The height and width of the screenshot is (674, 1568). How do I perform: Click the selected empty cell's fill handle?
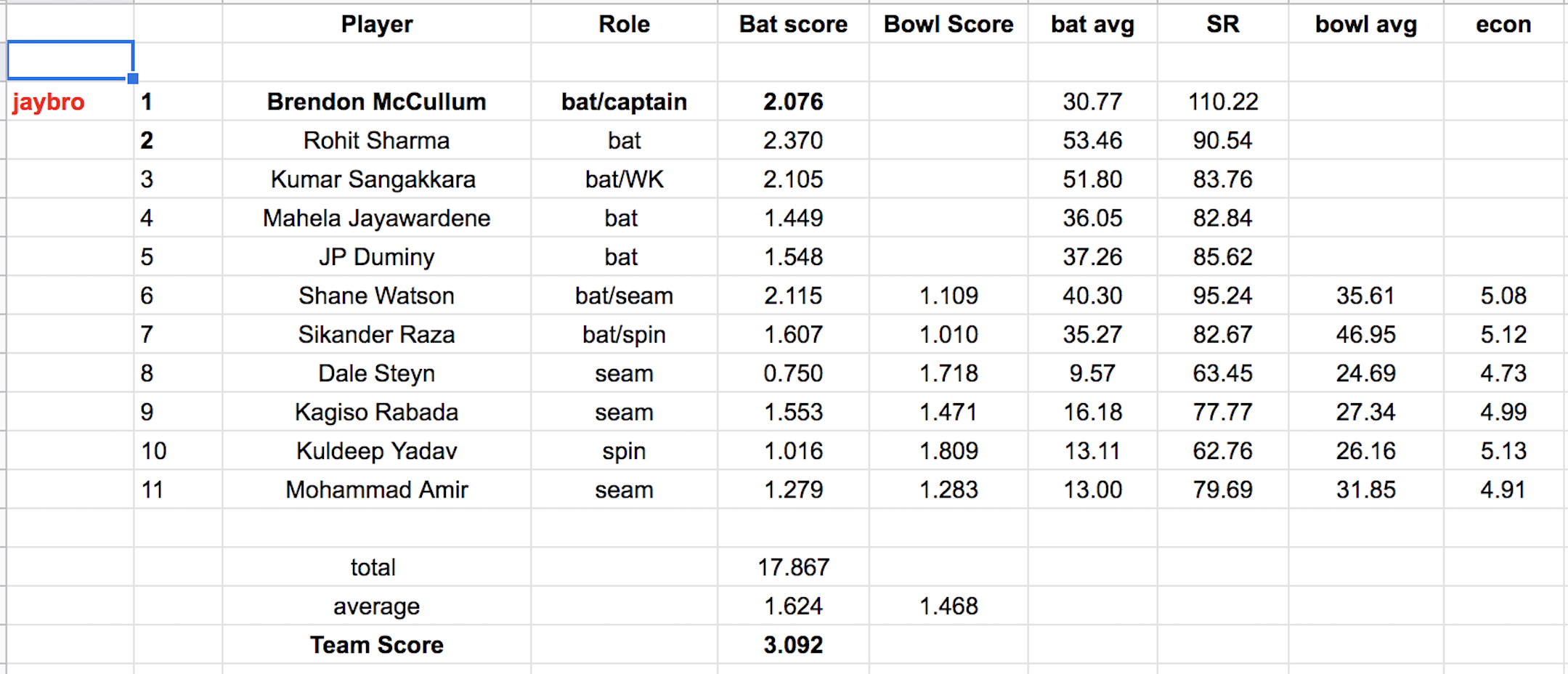coord(133,78)
